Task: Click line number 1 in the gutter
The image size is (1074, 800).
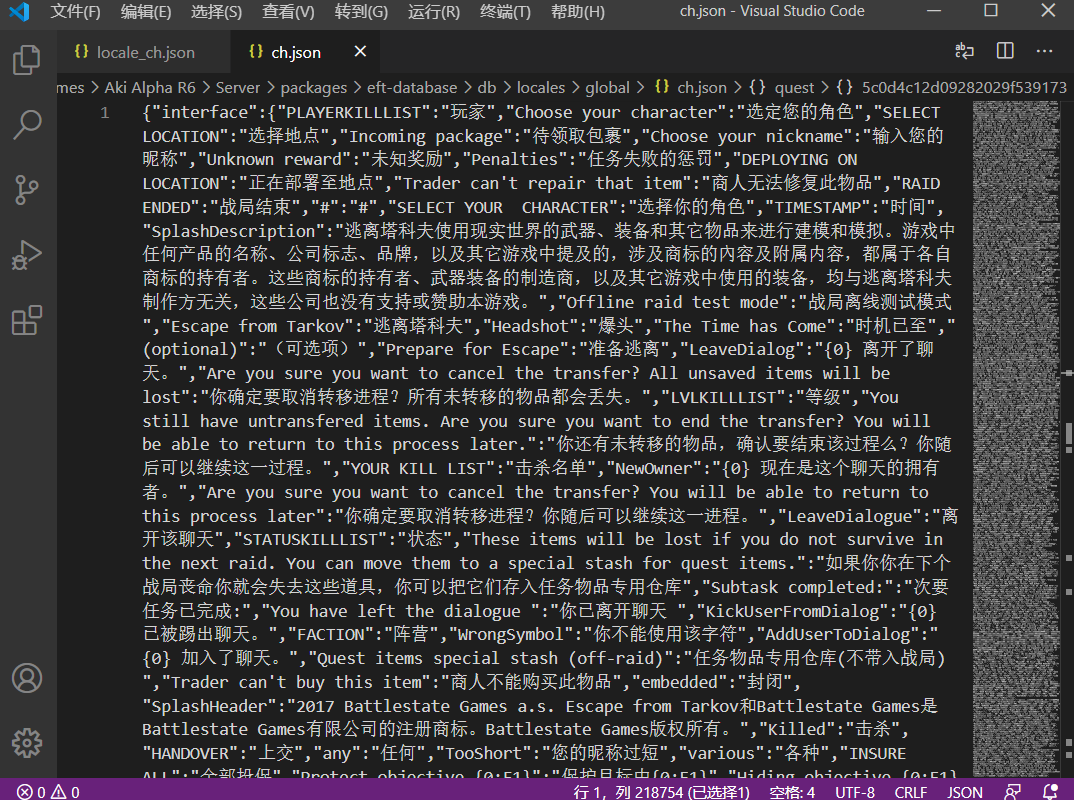Action: coord(105,112)
